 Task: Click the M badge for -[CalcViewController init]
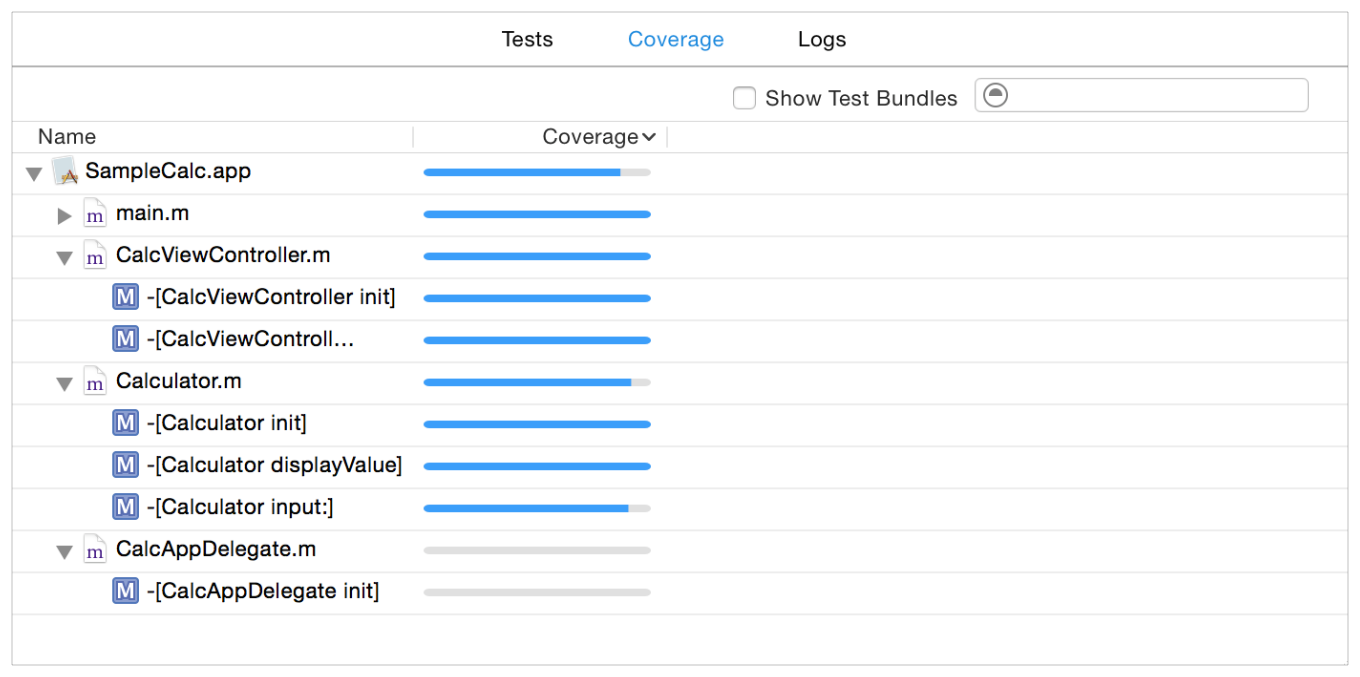coord(125,297)
